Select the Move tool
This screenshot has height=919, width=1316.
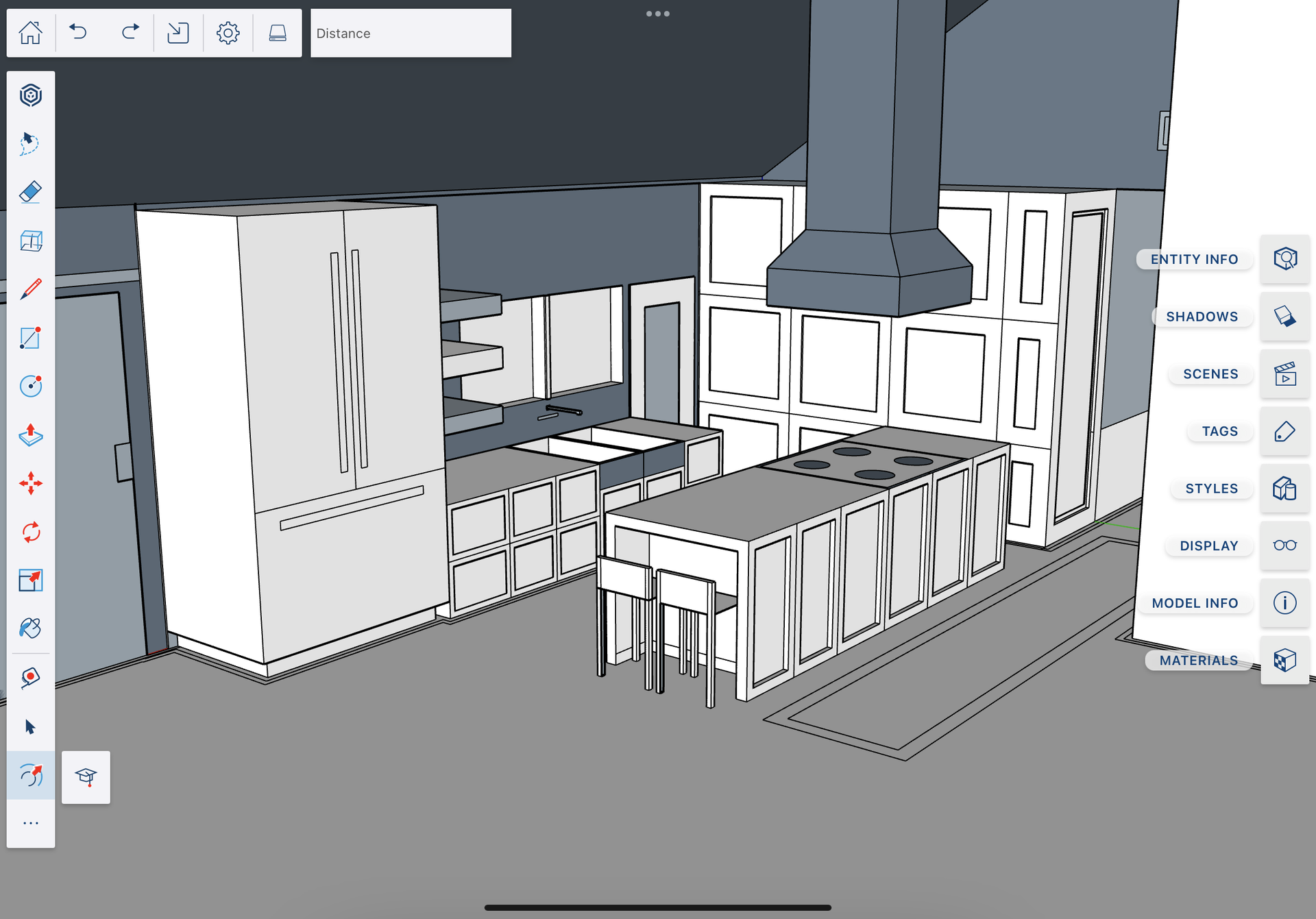point(30,483)
